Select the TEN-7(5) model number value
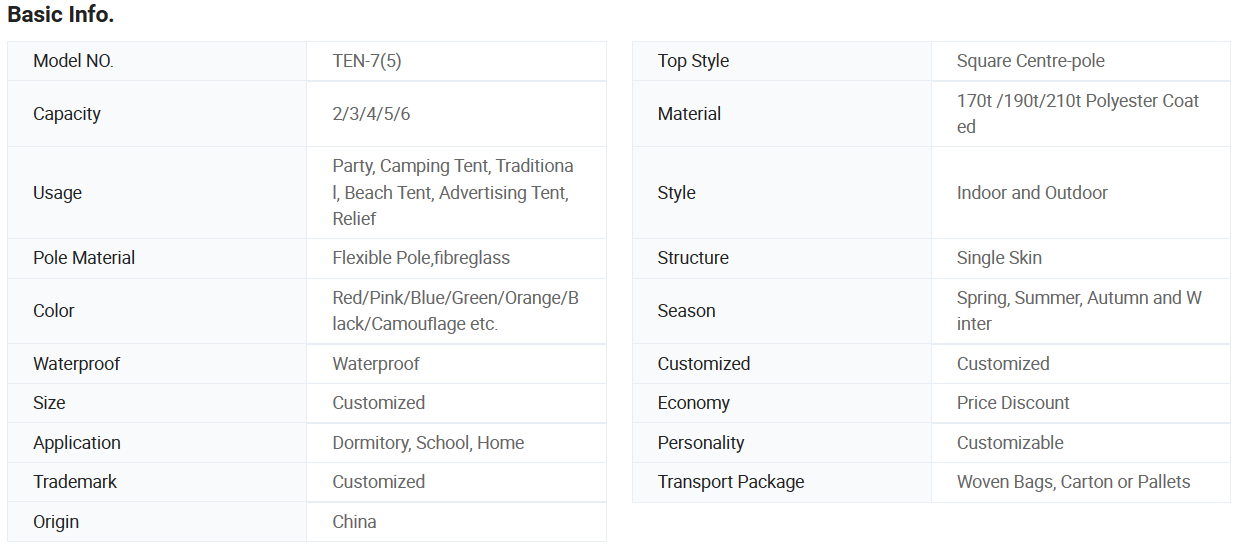 (367, 61)
